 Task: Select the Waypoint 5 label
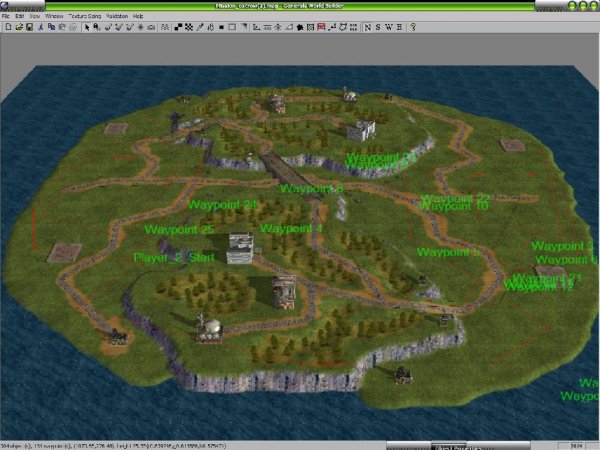(x=448, y=252)
